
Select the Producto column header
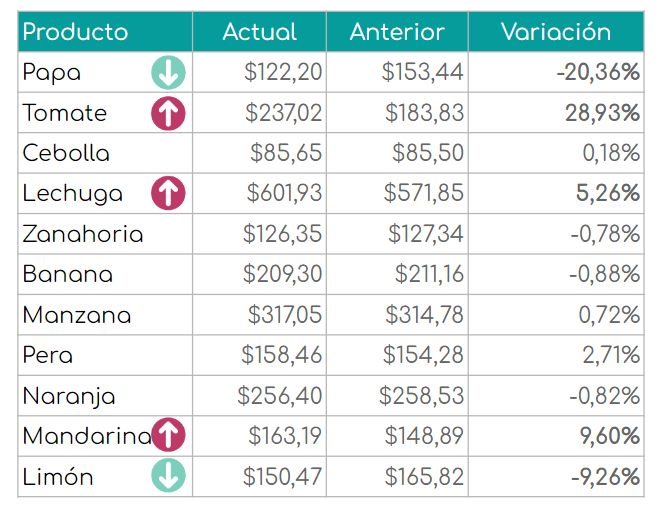tap(105, 32)
